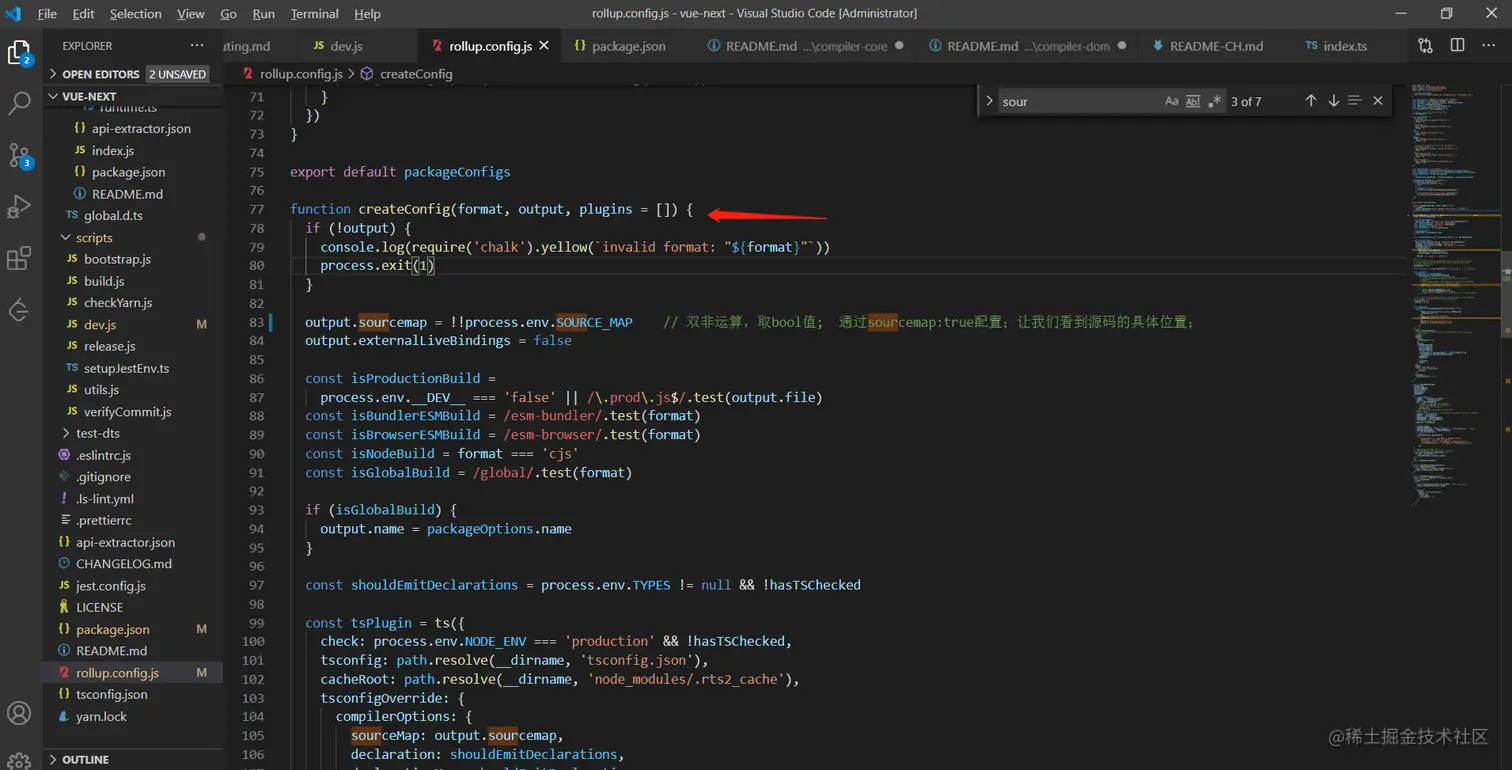This screenshot has width=1512, height=770.
Task: Expand the replace field in find widget
Action: [x=989, y=101]
